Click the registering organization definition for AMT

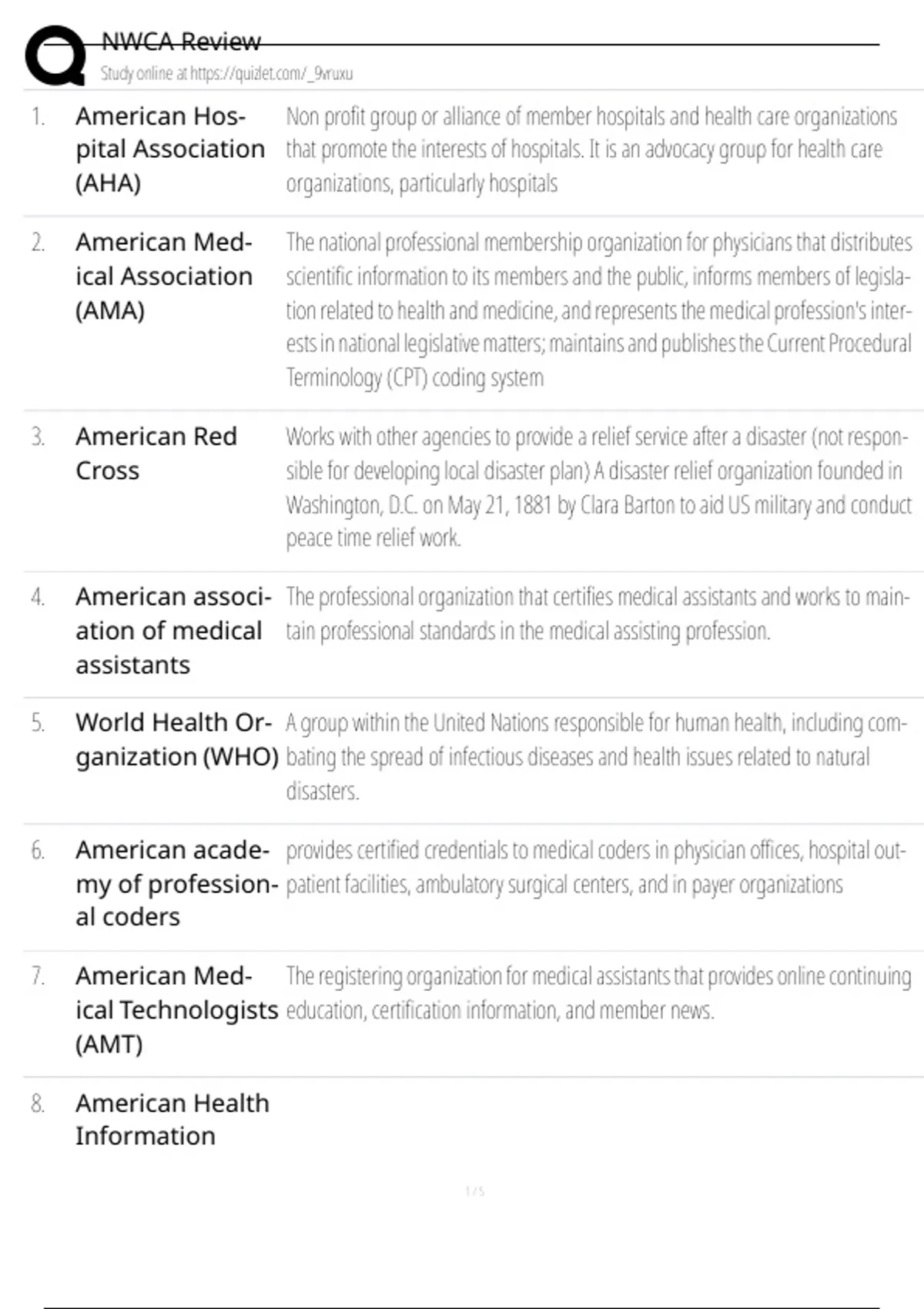click(x=598, y=993)
